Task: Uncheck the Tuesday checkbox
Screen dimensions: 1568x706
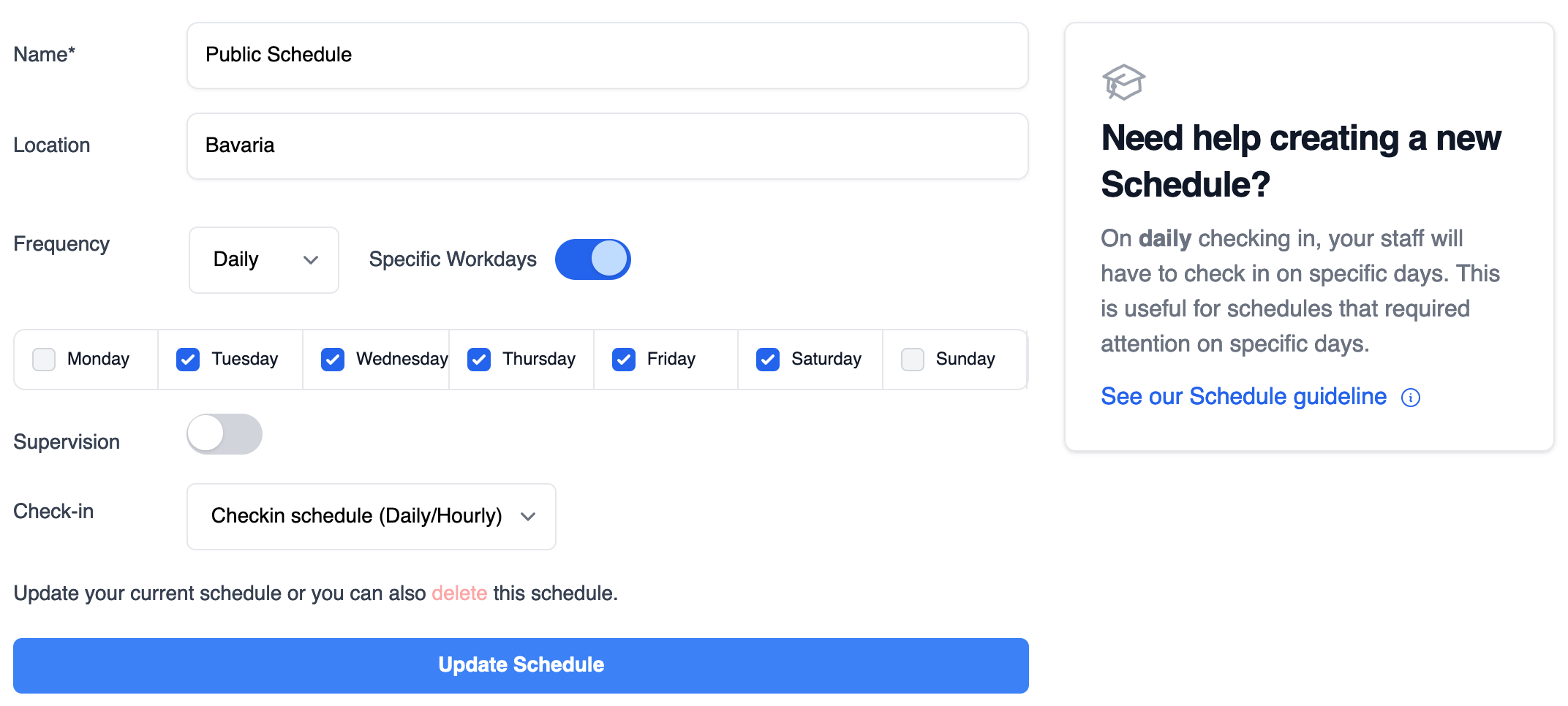Action: coord(188,360)
